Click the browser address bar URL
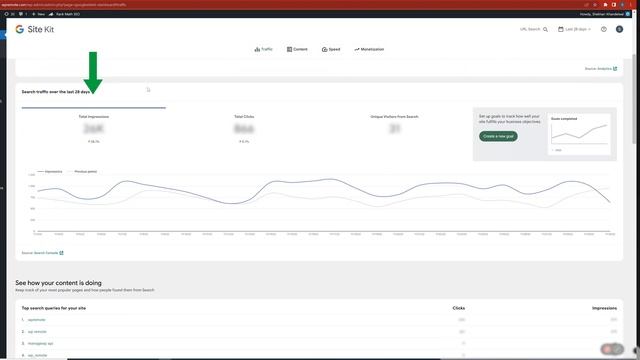Screen dimensions: 640x360 tap(65, 4)
